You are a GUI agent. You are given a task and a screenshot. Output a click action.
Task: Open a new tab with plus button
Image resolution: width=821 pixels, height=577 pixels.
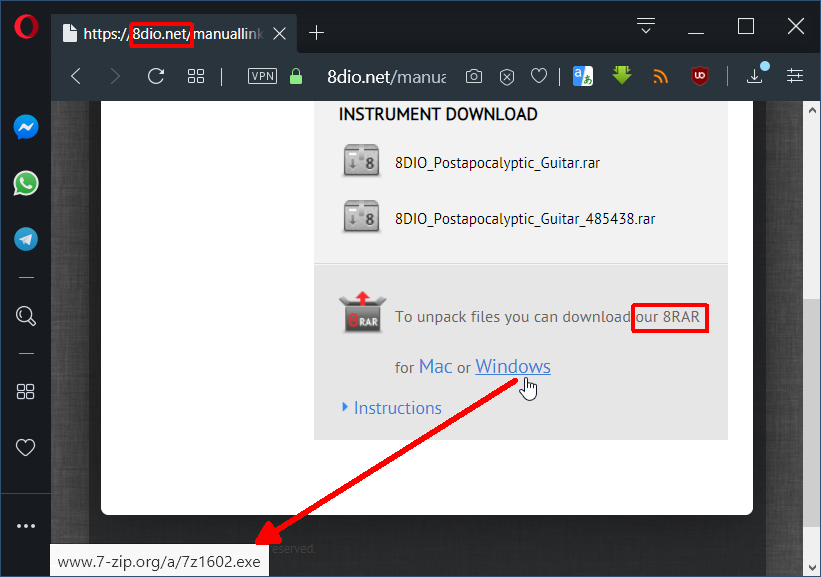(x=316, y=33)
